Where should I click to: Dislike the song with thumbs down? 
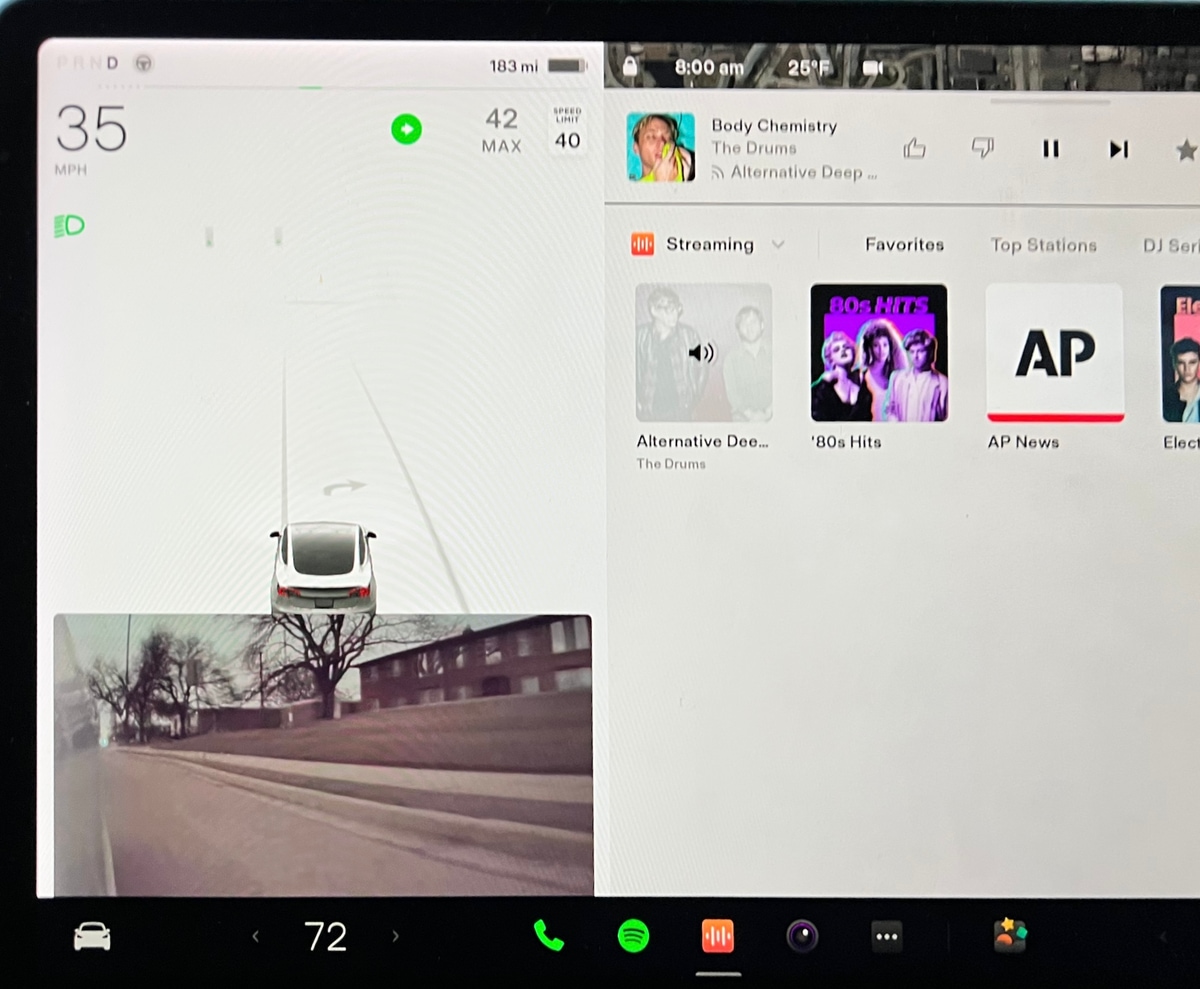coord(983,149)
